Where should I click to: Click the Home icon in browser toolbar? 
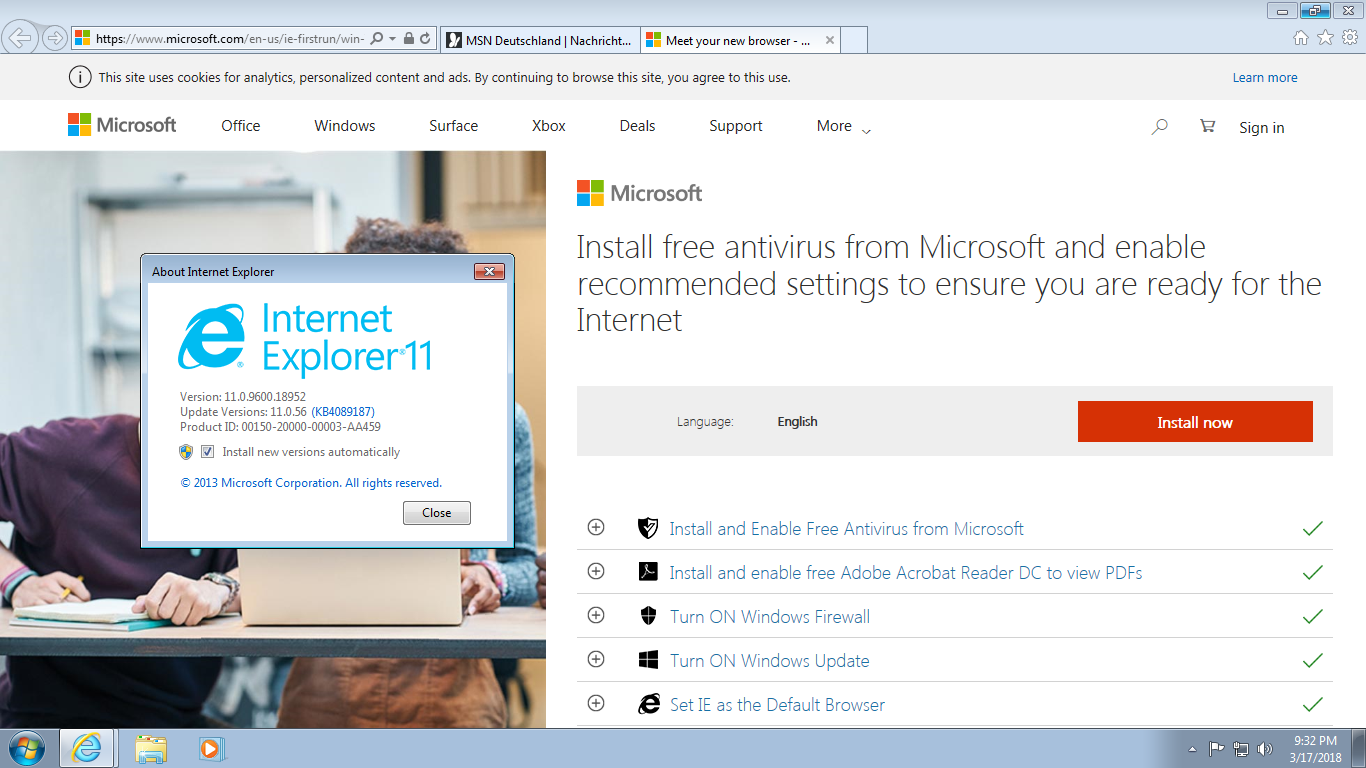coord(1301,38)
